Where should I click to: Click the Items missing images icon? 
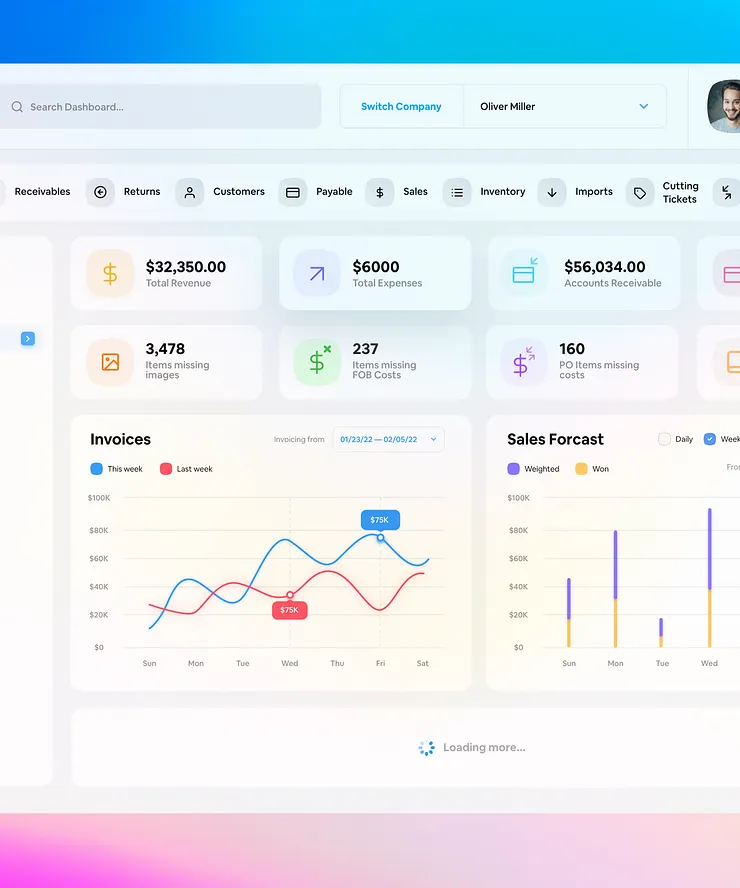click(x=110, y=362)
